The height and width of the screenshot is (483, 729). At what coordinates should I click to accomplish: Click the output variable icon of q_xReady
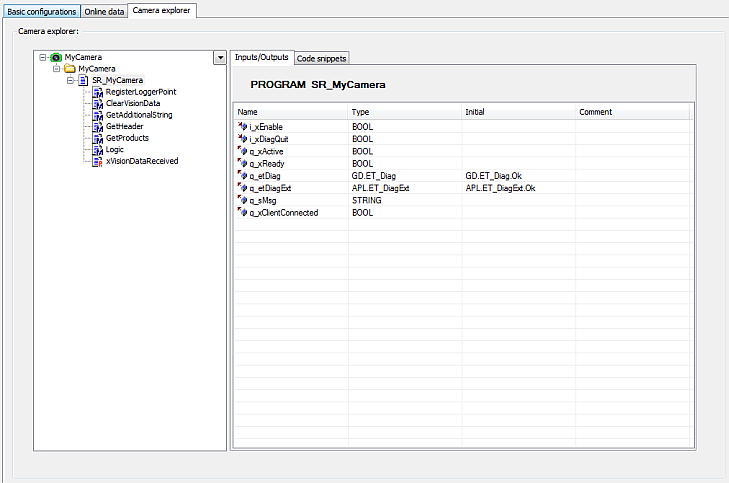pyautogui.click(x=242, y=163)
